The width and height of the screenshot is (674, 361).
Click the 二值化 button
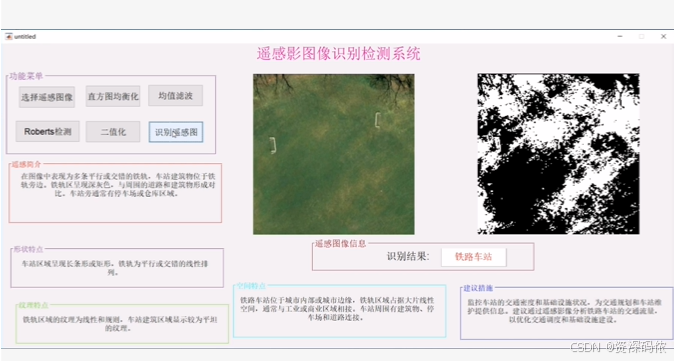point(113,132)
